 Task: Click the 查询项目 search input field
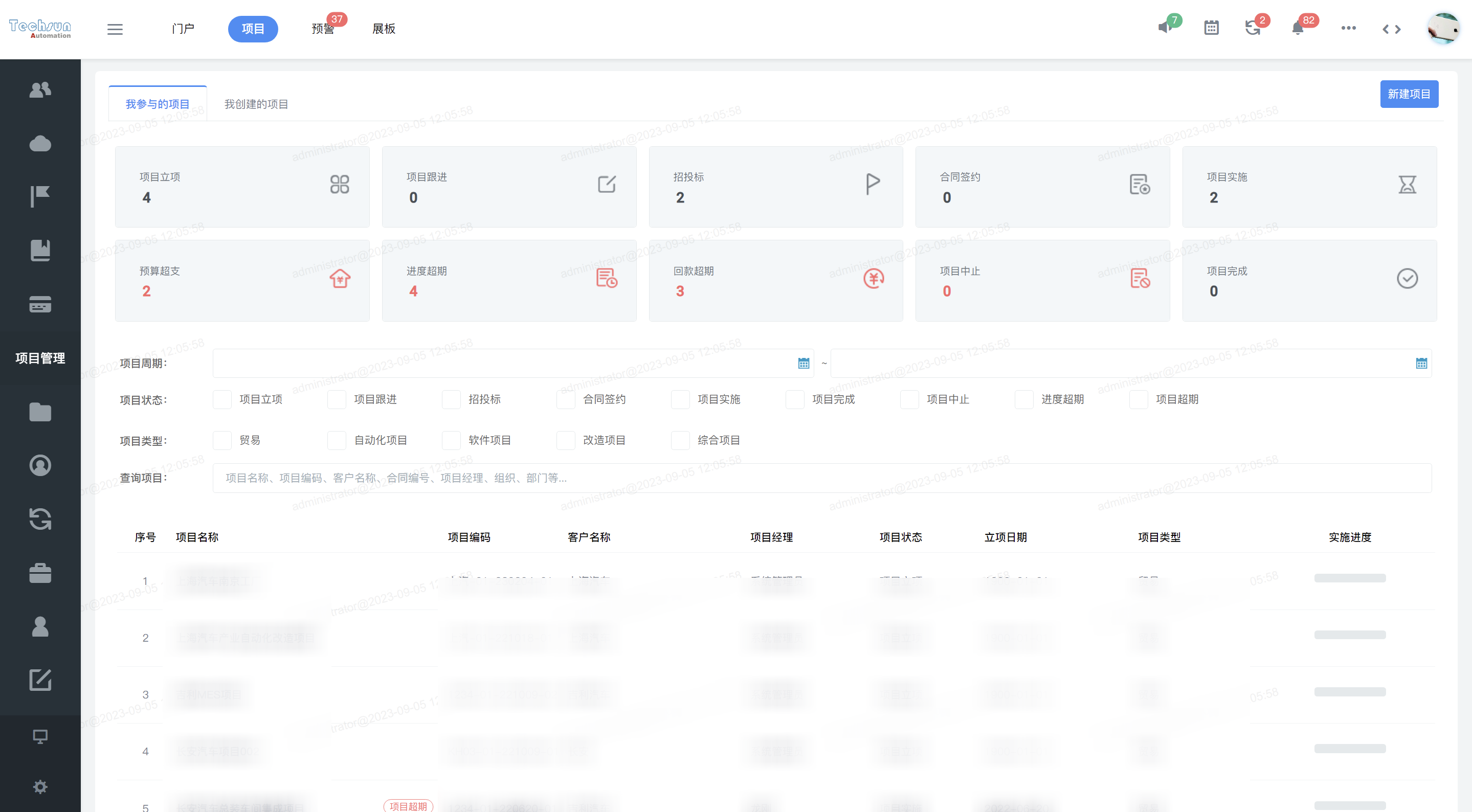tap(821, 478)
